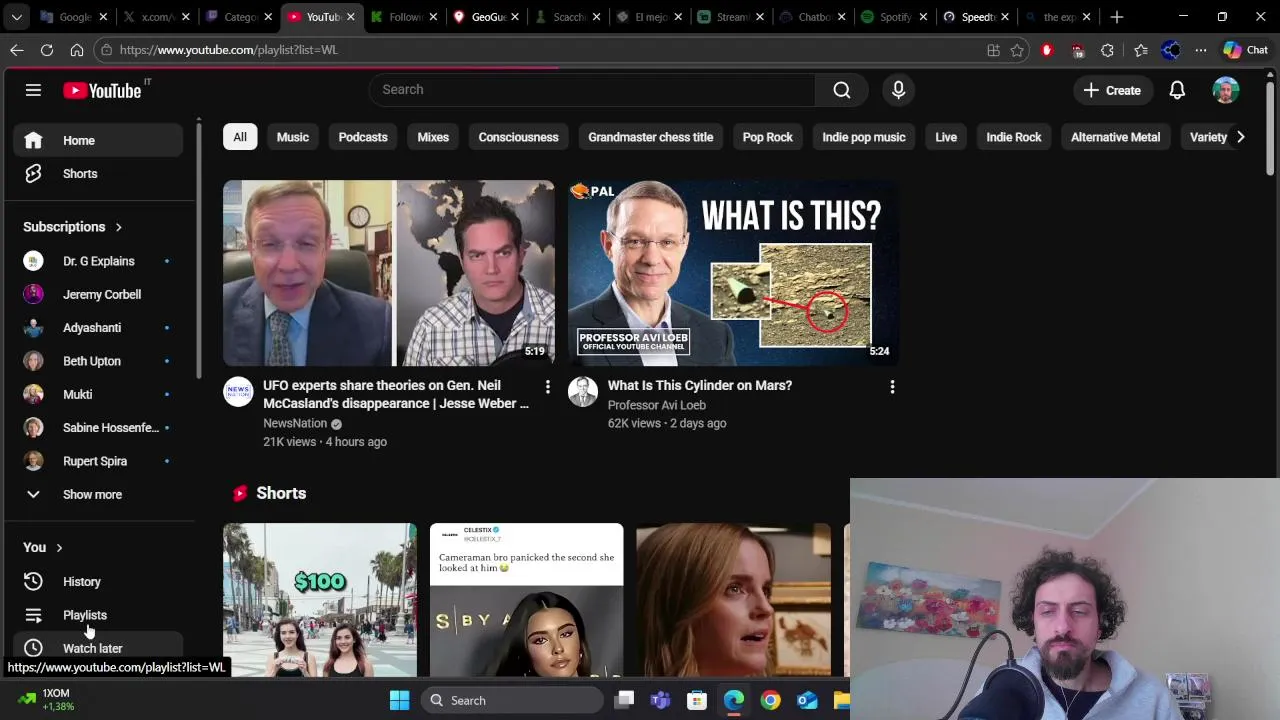Expand the Subscriptions section arrow
Image resolution: width=1280 pixels, height=720 pixels.
tap(118, 227)
